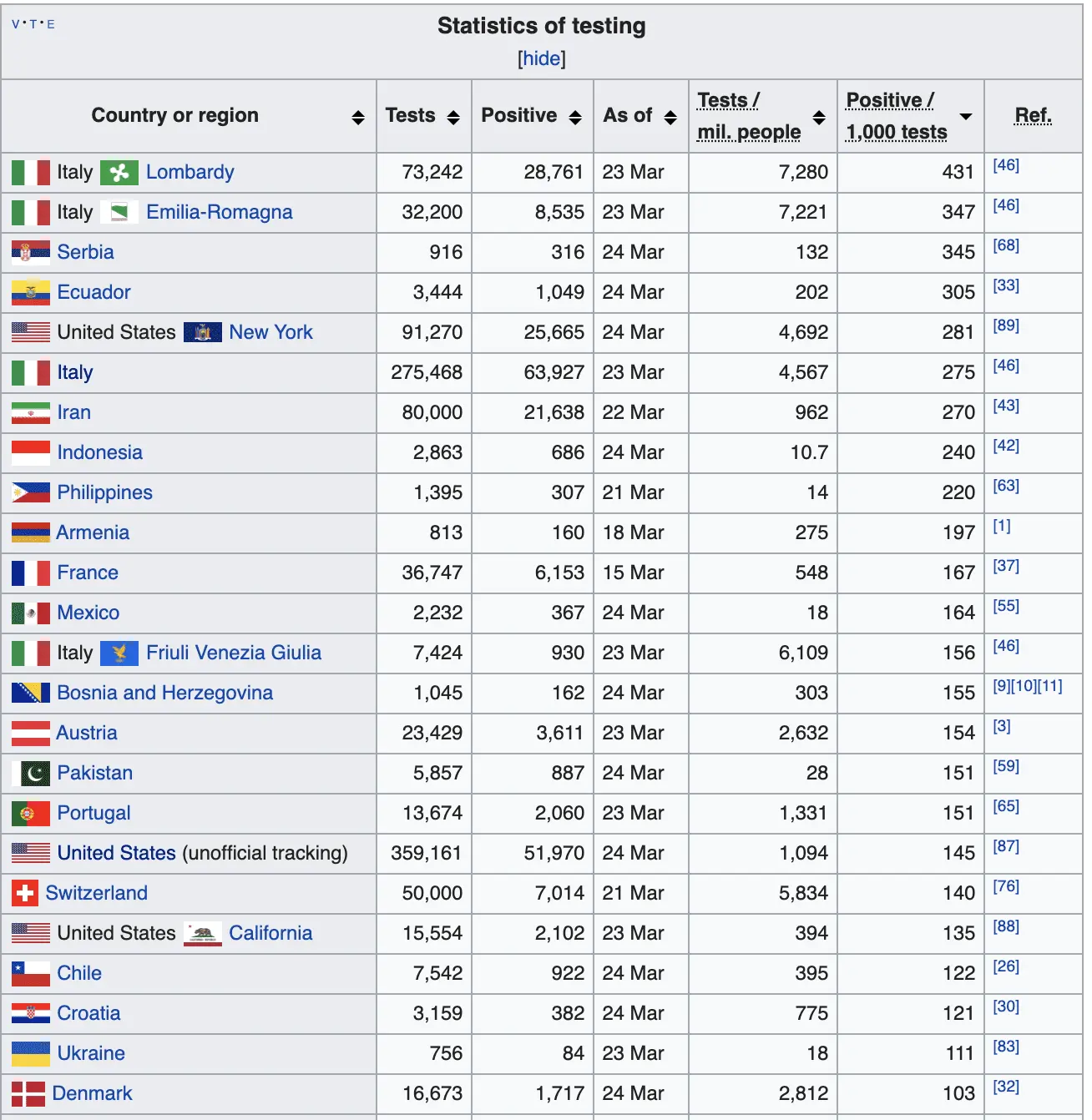1092x1120 pixels.
Task: Click the Switzerland flag icon
Action: click(x=24, y=894)
